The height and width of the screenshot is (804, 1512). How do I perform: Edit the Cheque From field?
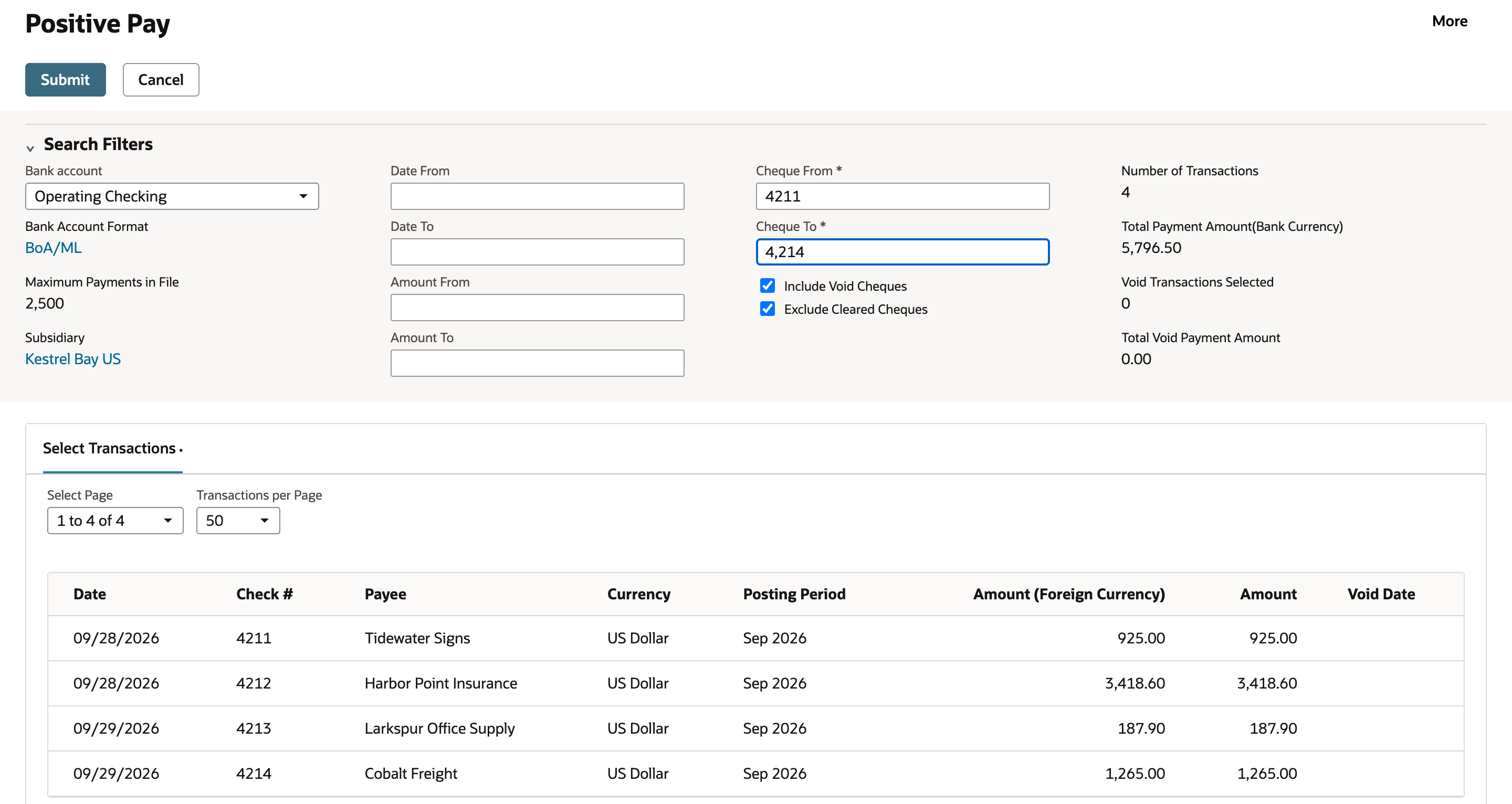(902, 197)
